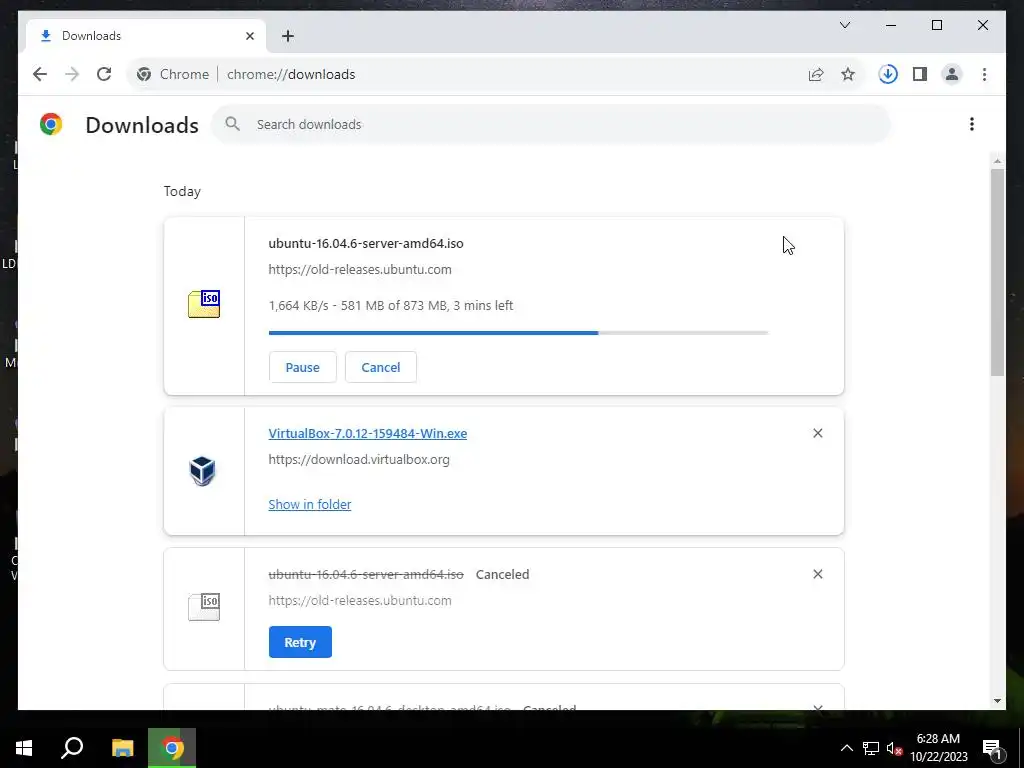Click the Today date heading
This screenshot has width=1024, height=768.
pos(182,191)
